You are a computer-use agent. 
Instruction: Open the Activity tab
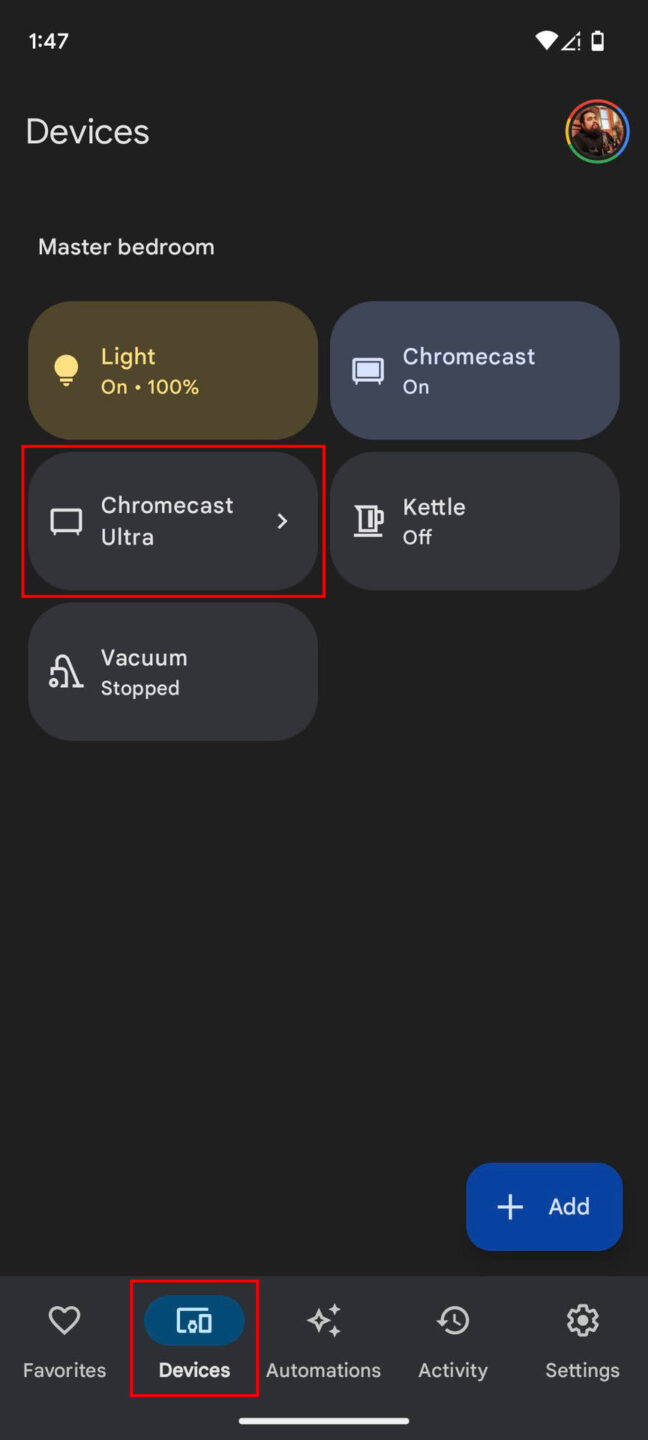click(452, 1340)
